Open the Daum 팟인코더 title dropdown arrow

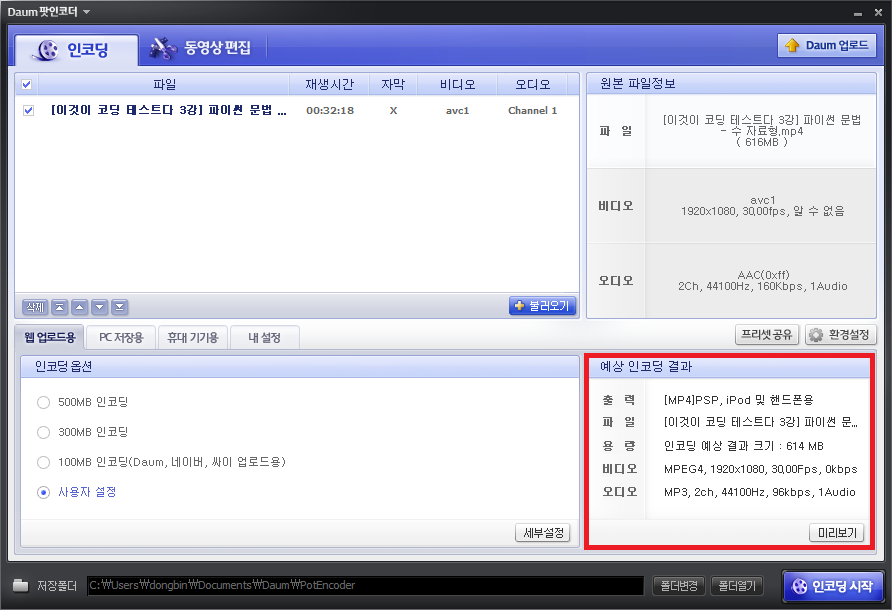(86, 12)
